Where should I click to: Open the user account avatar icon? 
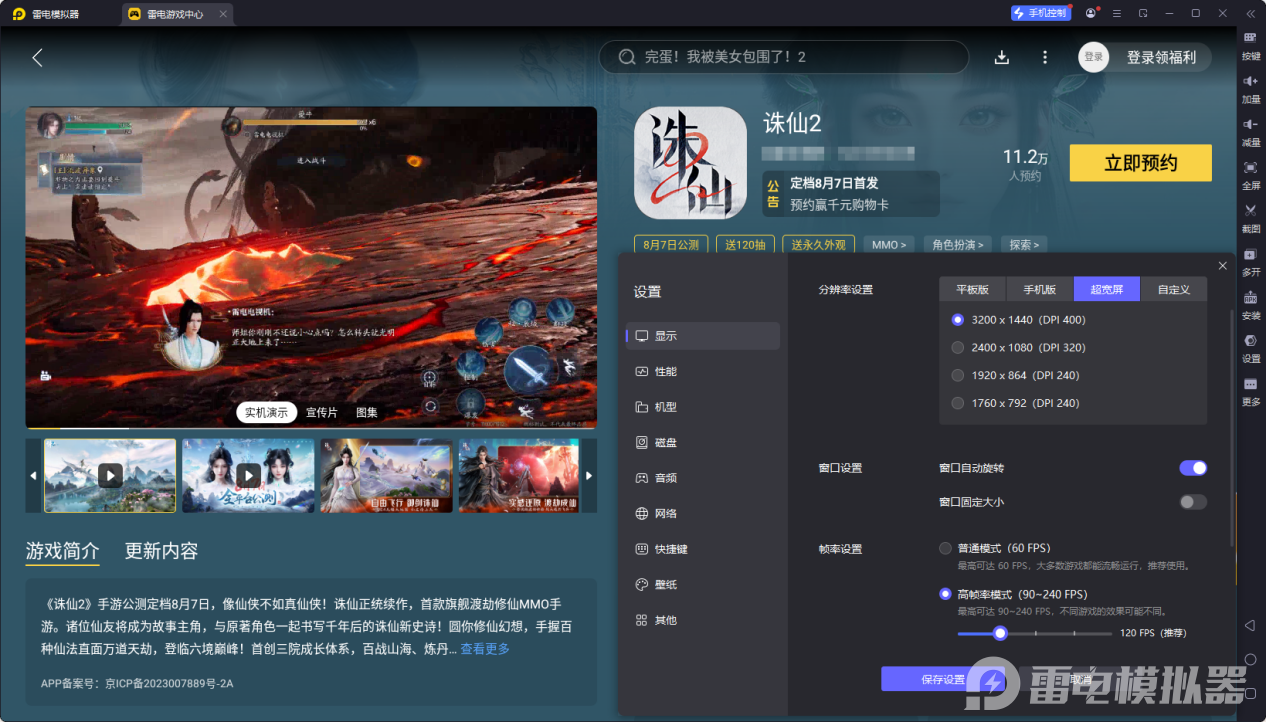coord(1090,13)
